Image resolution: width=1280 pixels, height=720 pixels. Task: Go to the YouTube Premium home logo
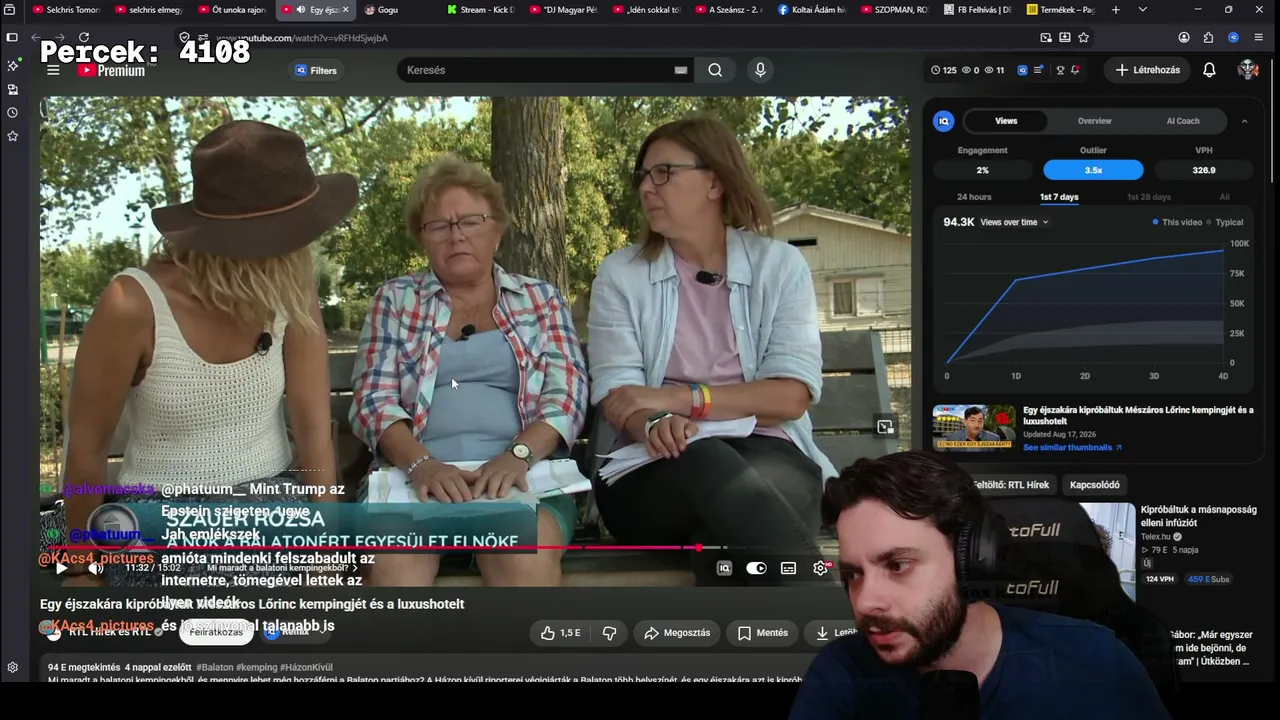[112, 70]
